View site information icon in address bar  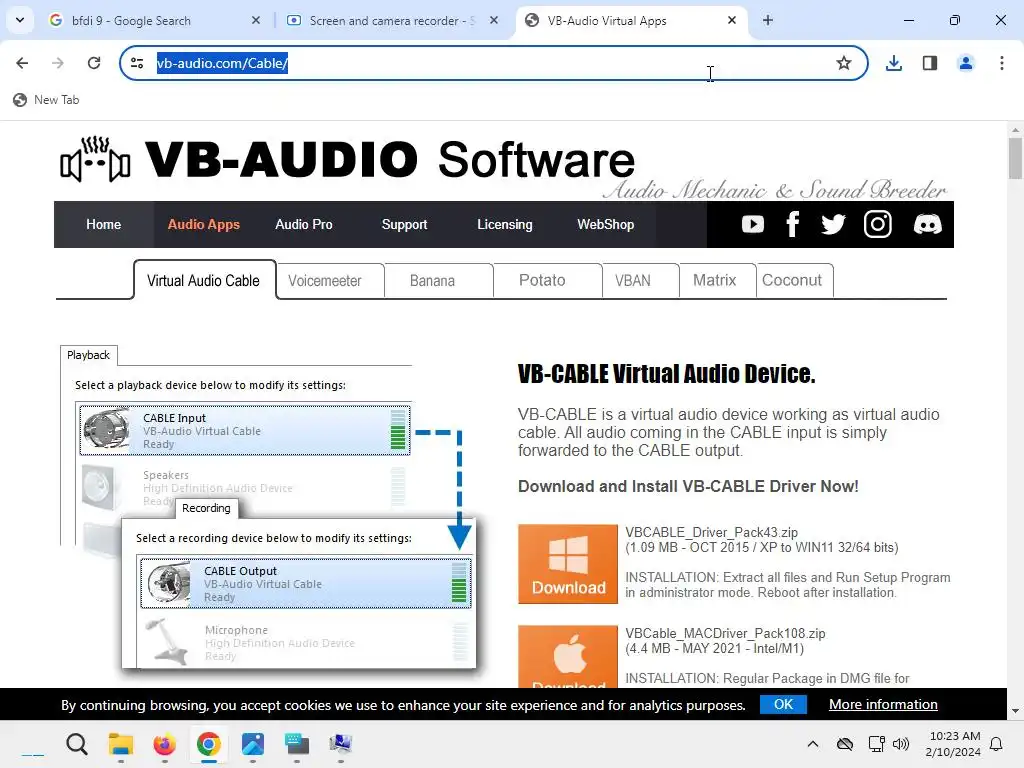point(137,63)
